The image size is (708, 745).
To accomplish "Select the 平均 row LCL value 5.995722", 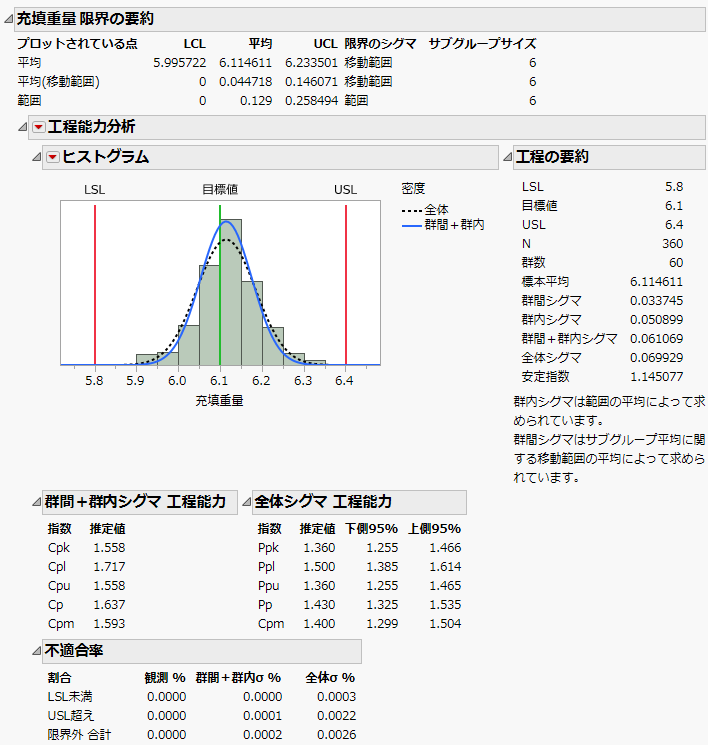I will (x=180, y=63).
